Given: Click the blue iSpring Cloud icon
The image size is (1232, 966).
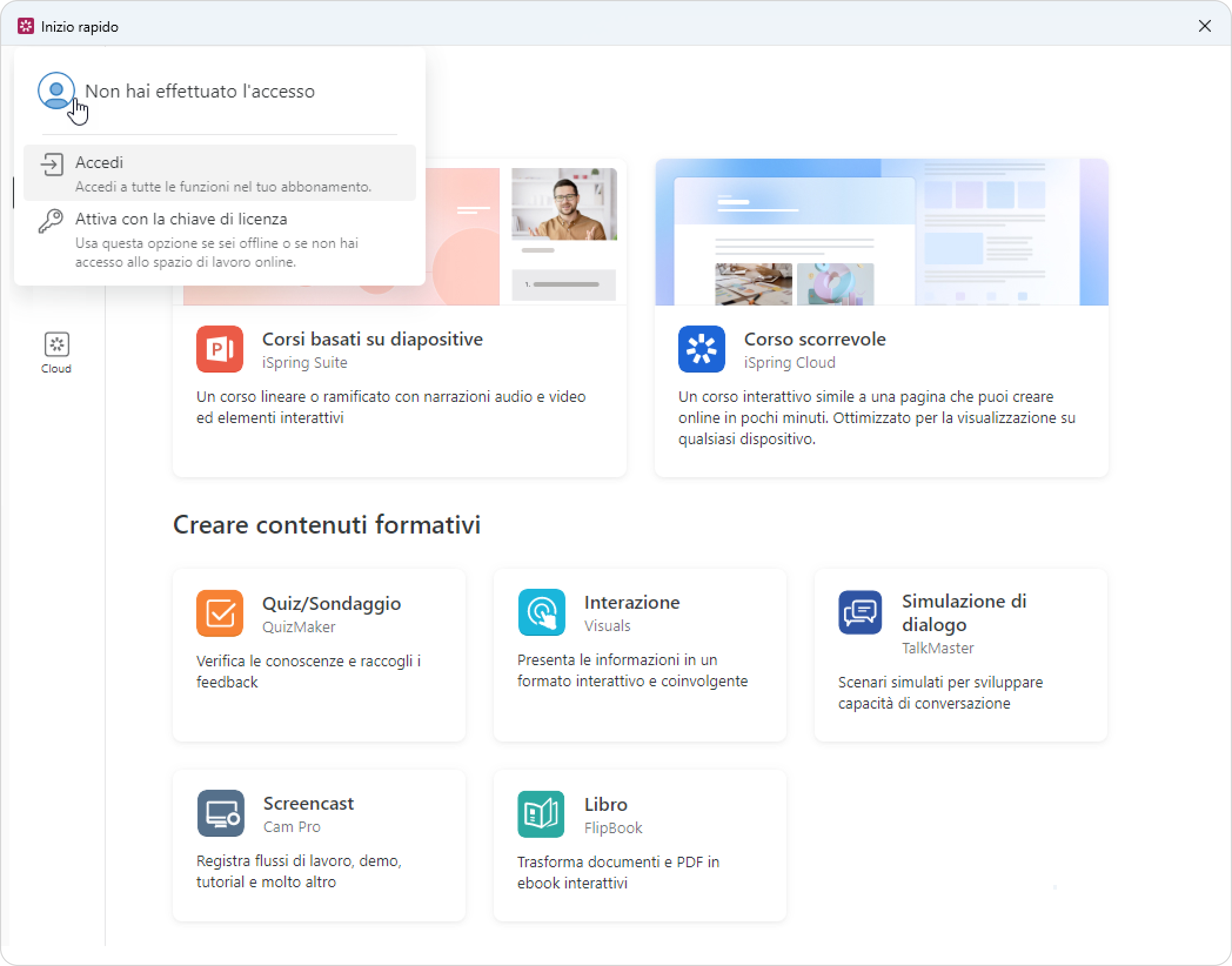Looking at the screenshot, I should [x=701, y=349].
